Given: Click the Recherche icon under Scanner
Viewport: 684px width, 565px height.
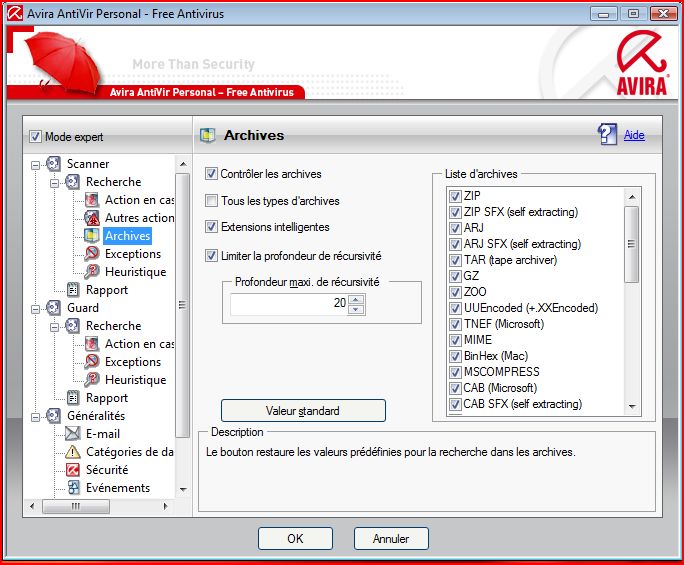Looking at the screenshot, I should pos(72,181).
